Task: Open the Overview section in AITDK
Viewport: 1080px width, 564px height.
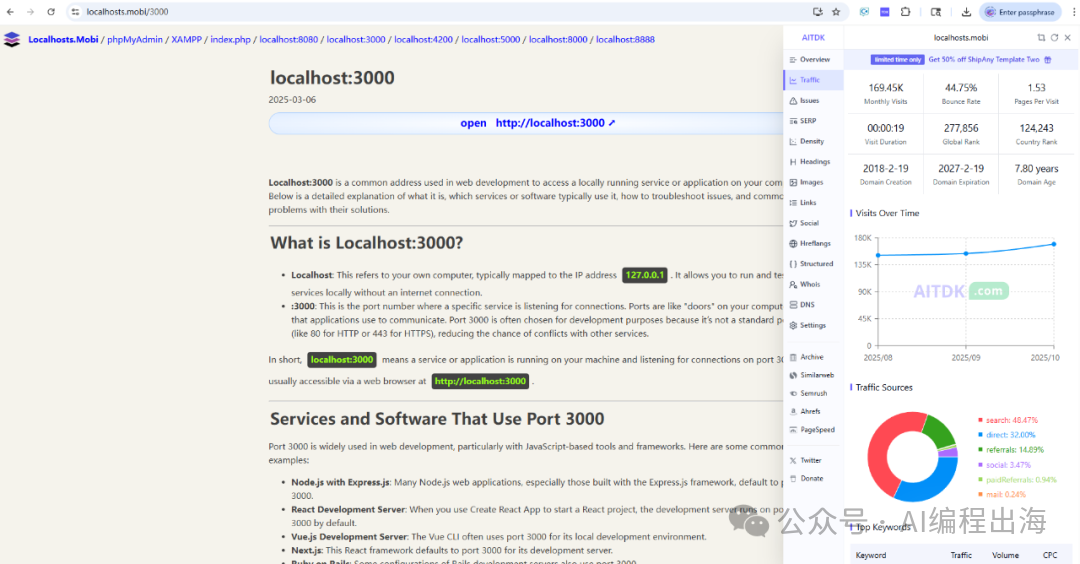Action: (x=813, y=60)
